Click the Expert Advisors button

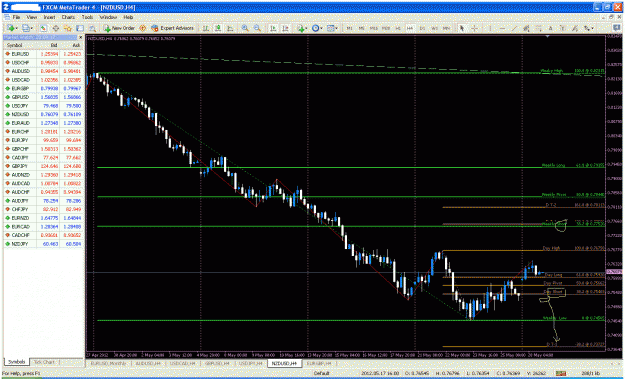pos(172,28)
